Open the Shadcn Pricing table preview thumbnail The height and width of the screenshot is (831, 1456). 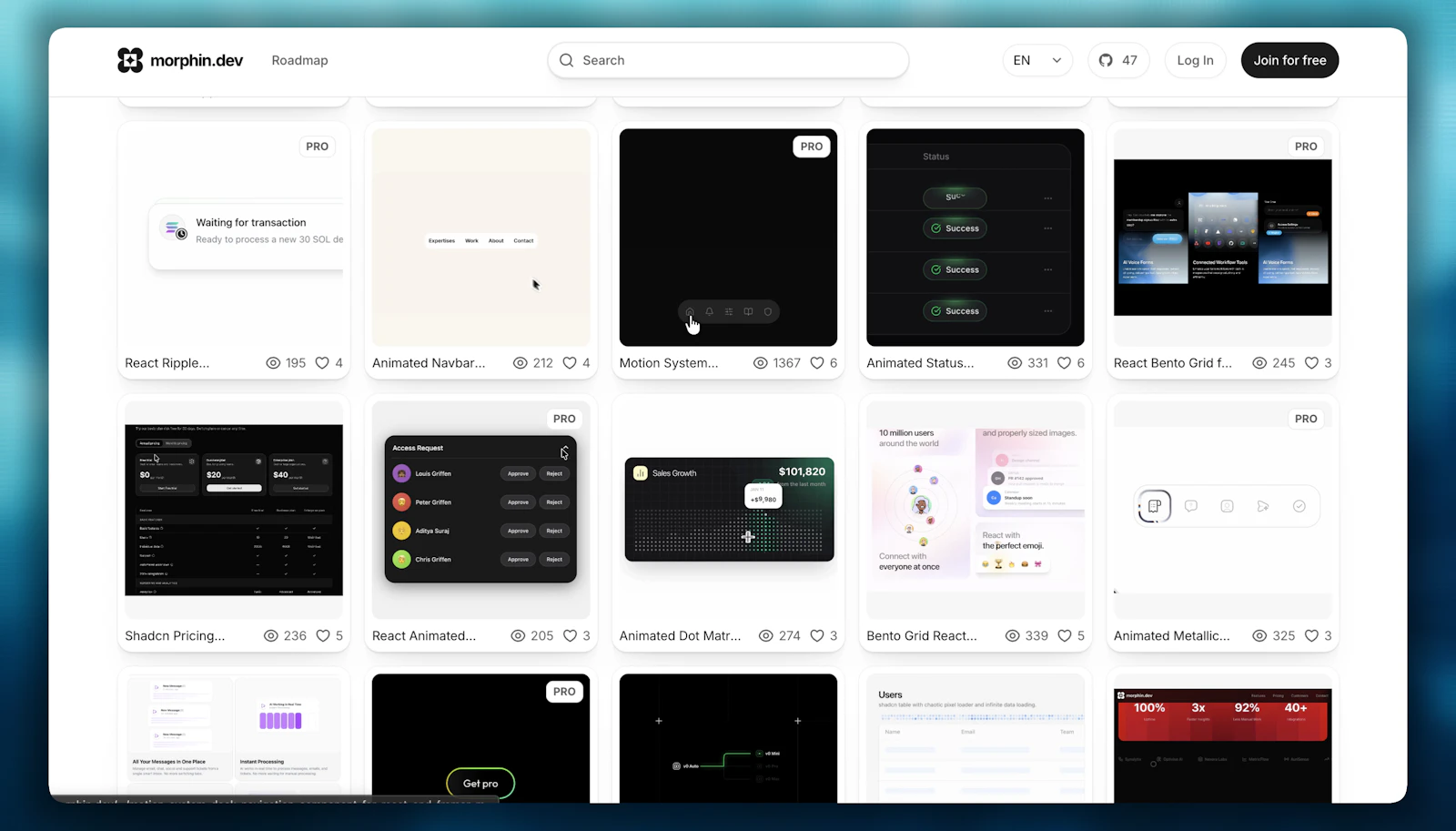point(234,511)
